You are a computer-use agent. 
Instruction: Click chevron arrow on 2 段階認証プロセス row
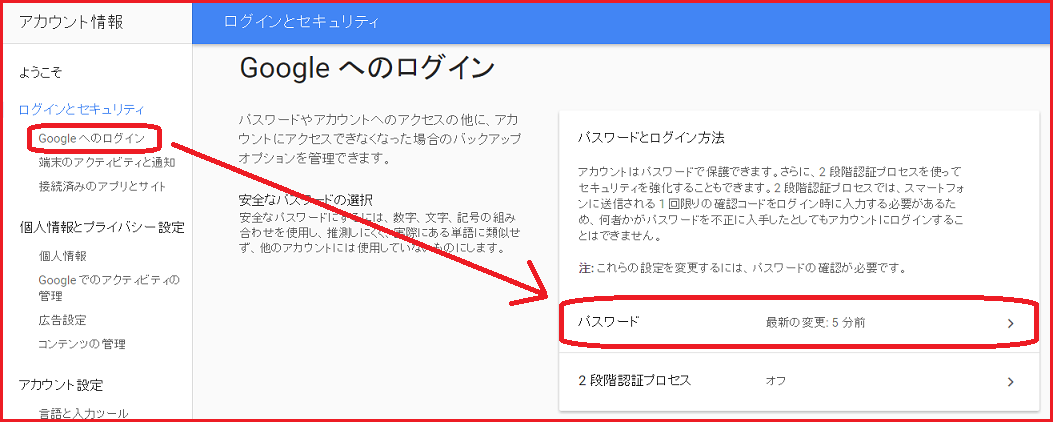click(x=1011, y=382)
